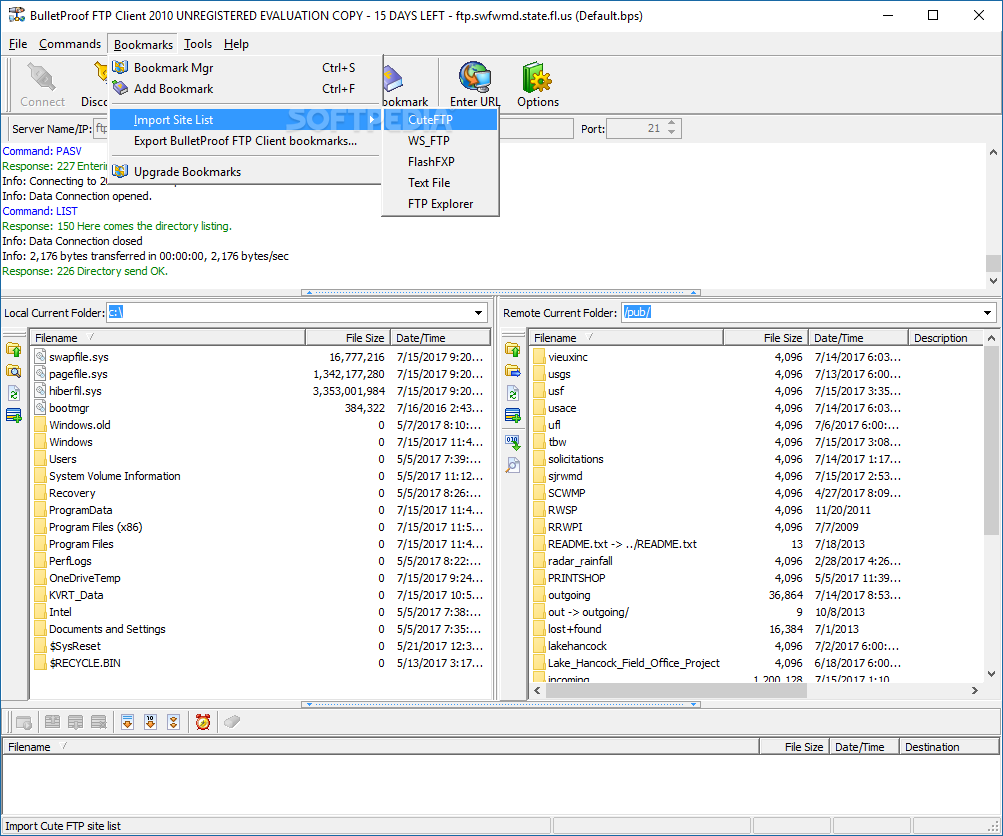The height and width of the screenshot is (836, 1003).
Task: Sort remote list by Date/Time header
Action: 858,338
